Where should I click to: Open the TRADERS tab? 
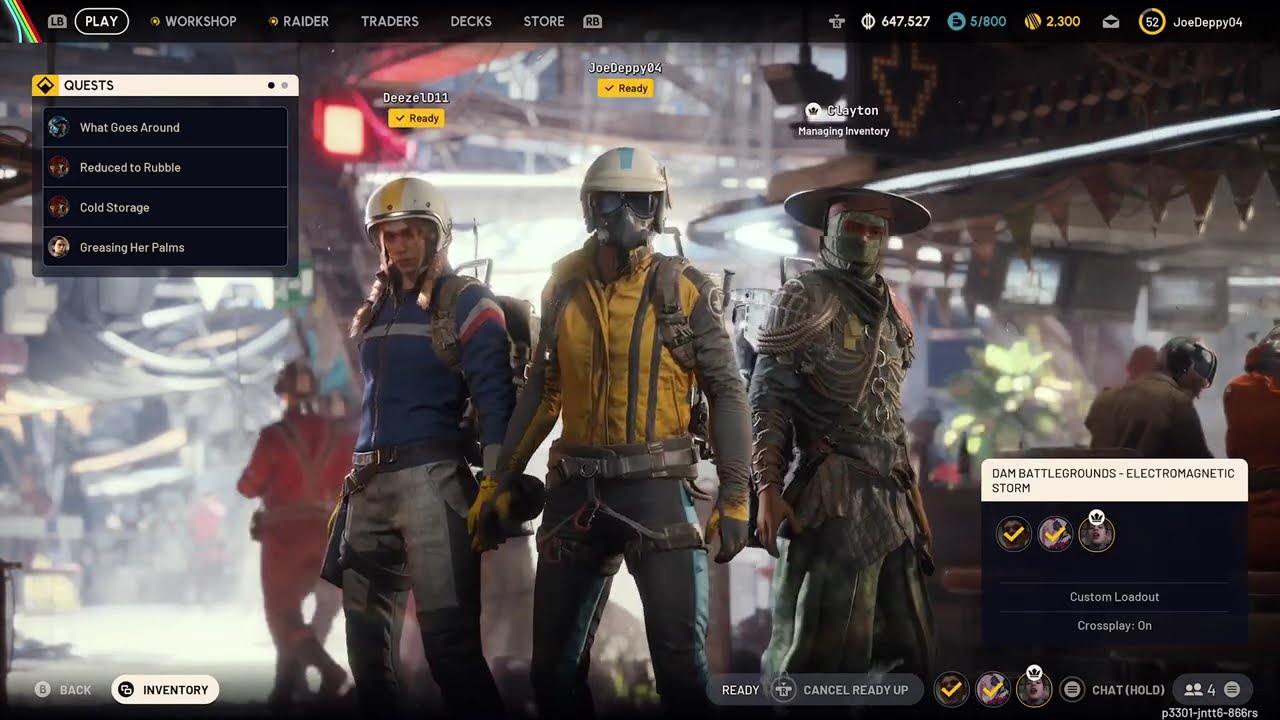(x=390, y=21)
